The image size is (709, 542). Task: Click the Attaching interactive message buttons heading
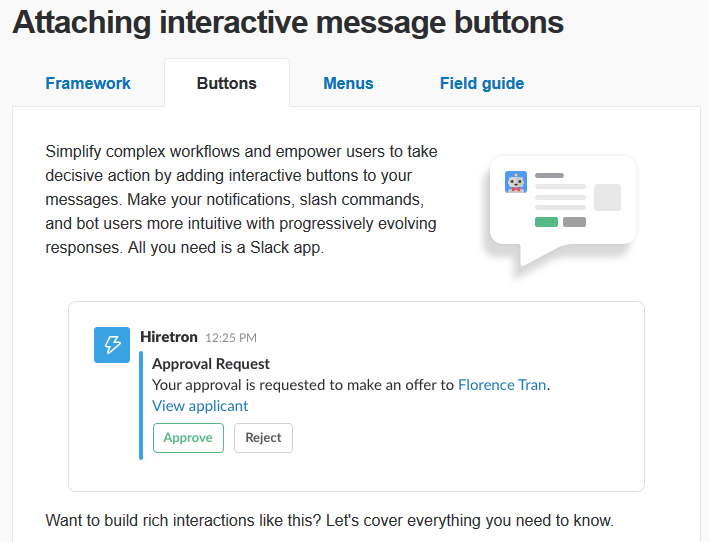[288, 22]
